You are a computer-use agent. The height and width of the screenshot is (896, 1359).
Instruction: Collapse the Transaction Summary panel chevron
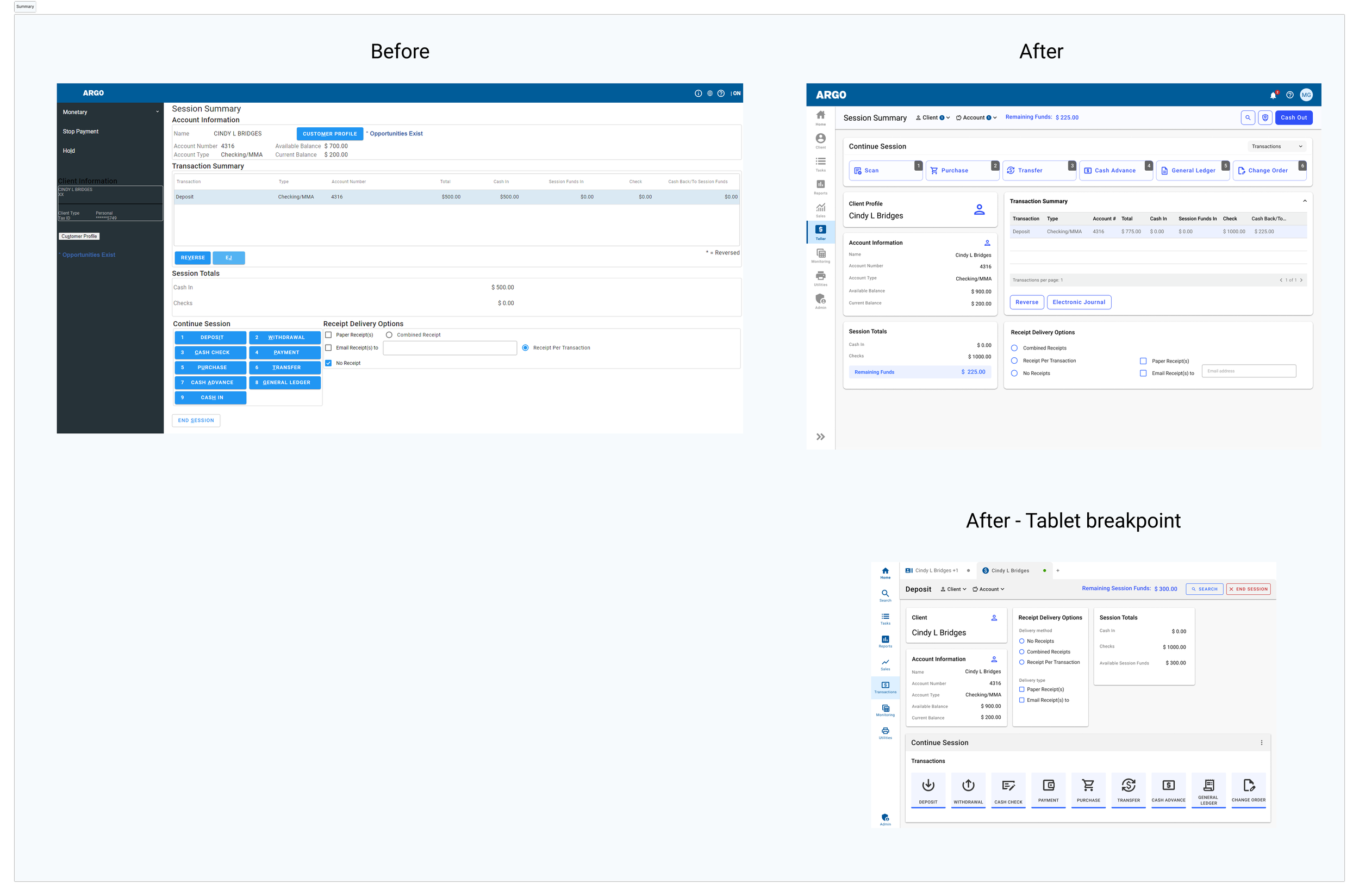[1304, 201]
